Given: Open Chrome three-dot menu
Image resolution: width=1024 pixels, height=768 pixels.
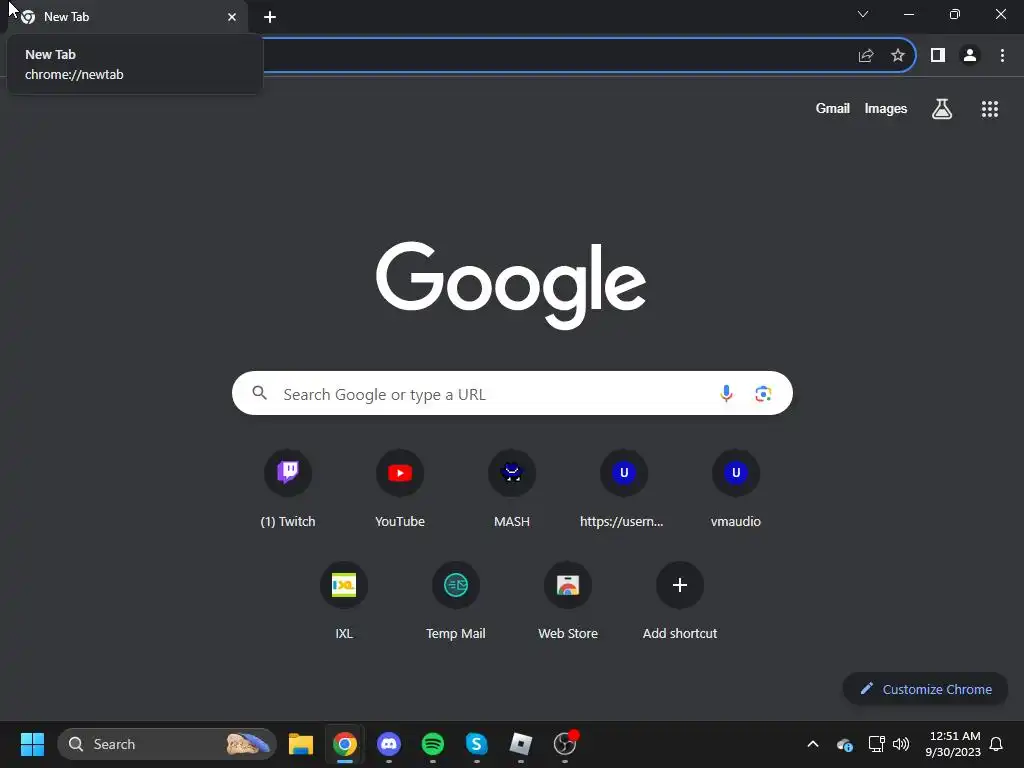Looking at the screenshot, I should pyautogui.click(x=1002, y=56).
